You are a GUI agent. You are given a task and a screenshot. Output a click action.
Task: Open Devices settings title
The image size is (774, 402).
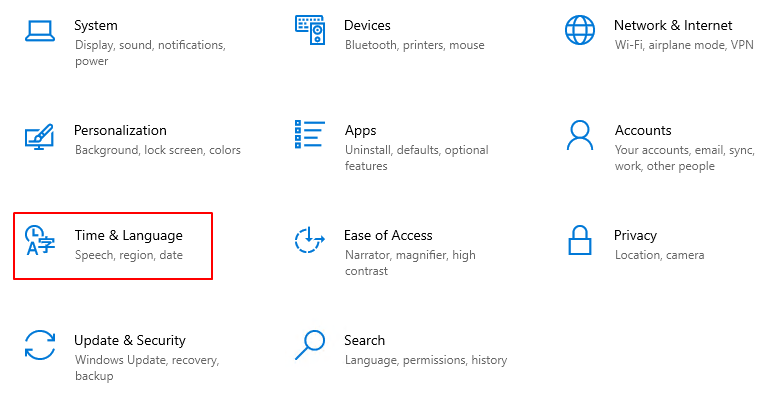[x=367, y=25]
